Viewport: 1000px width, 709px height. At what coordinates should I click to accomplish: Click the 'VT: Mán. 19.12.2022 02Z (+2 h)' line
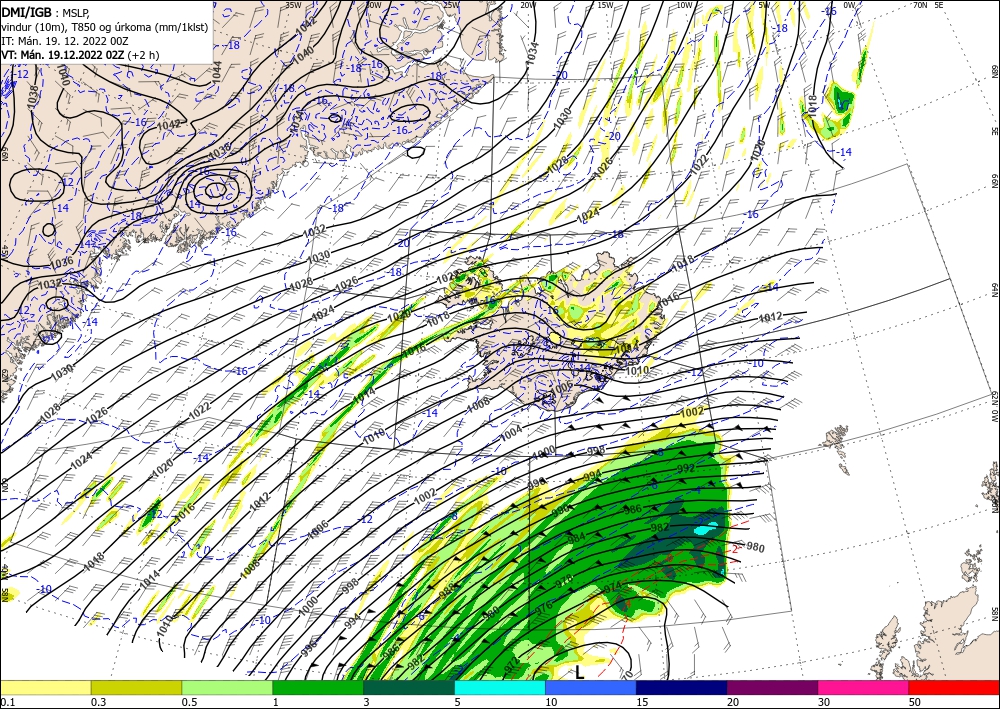point(80,55)
